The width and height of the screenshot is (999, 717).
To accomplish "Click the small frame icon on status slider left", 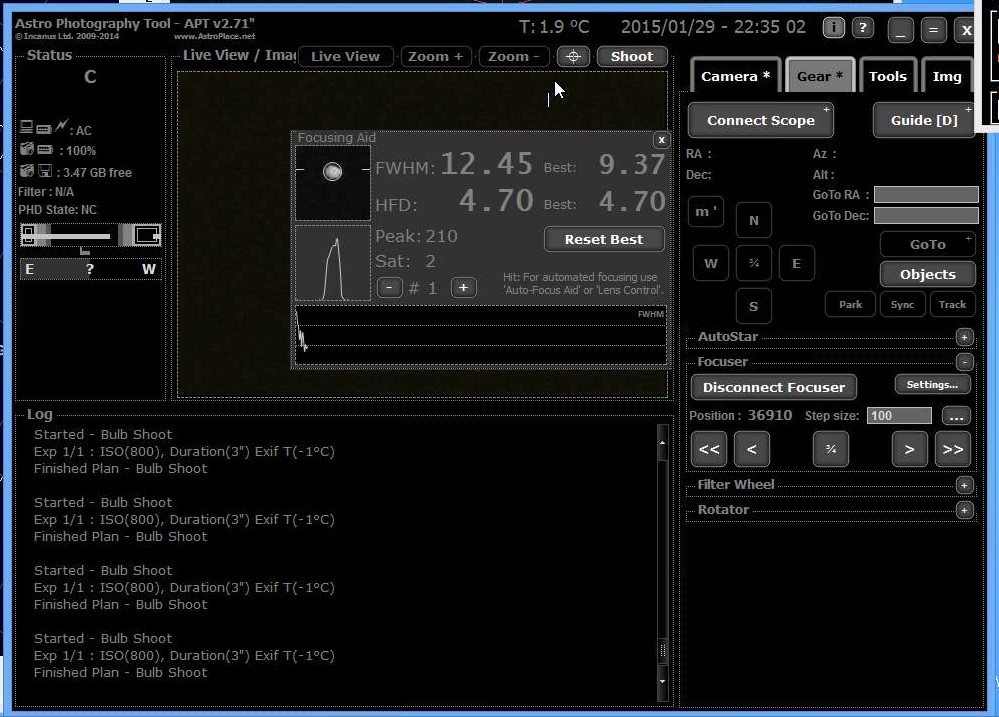I will click(x=28, y=235).
